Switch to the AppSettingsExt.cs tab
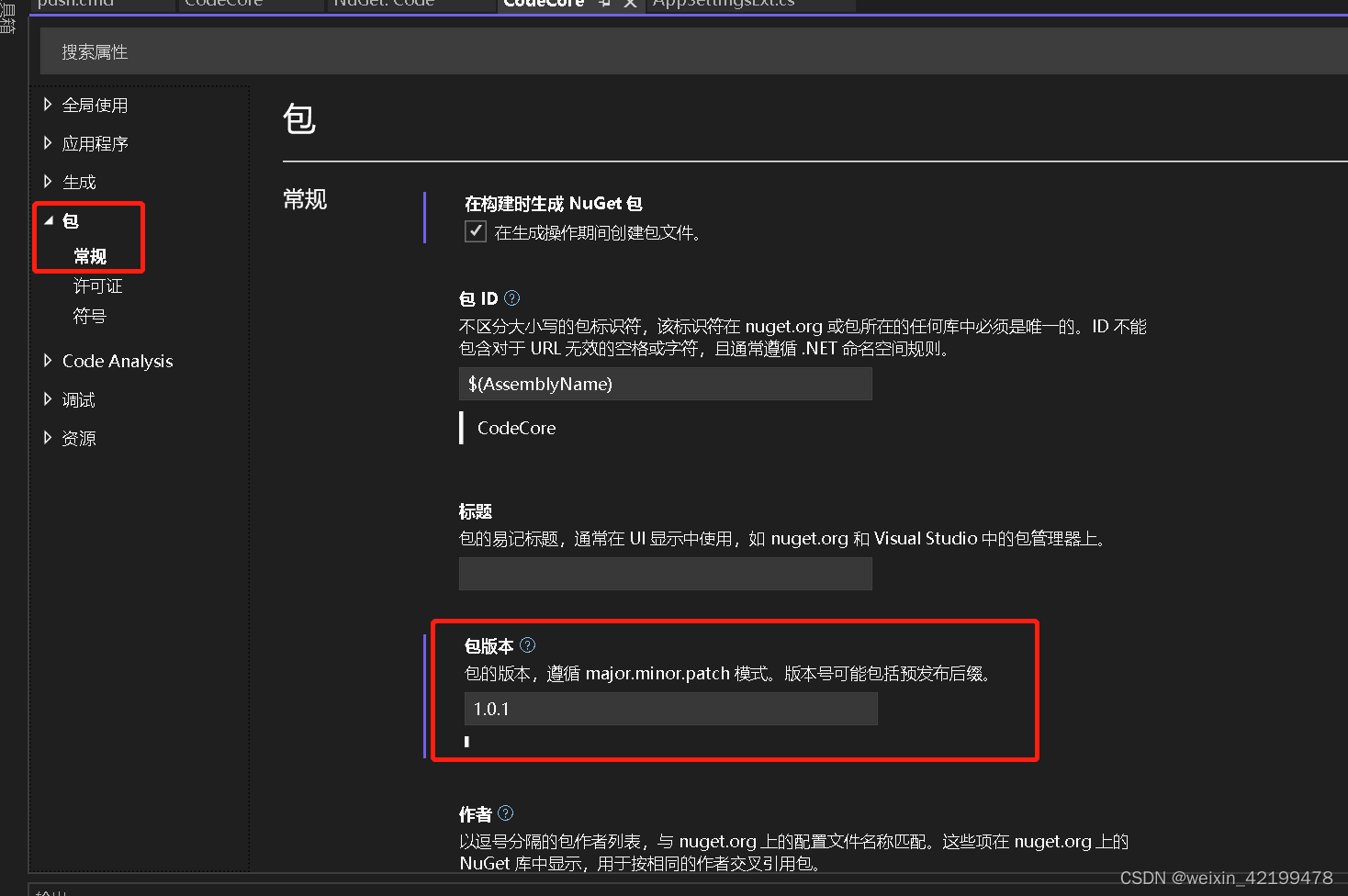Image resolution: width=1348 pixels, height=896 pixels. [751, 5]
